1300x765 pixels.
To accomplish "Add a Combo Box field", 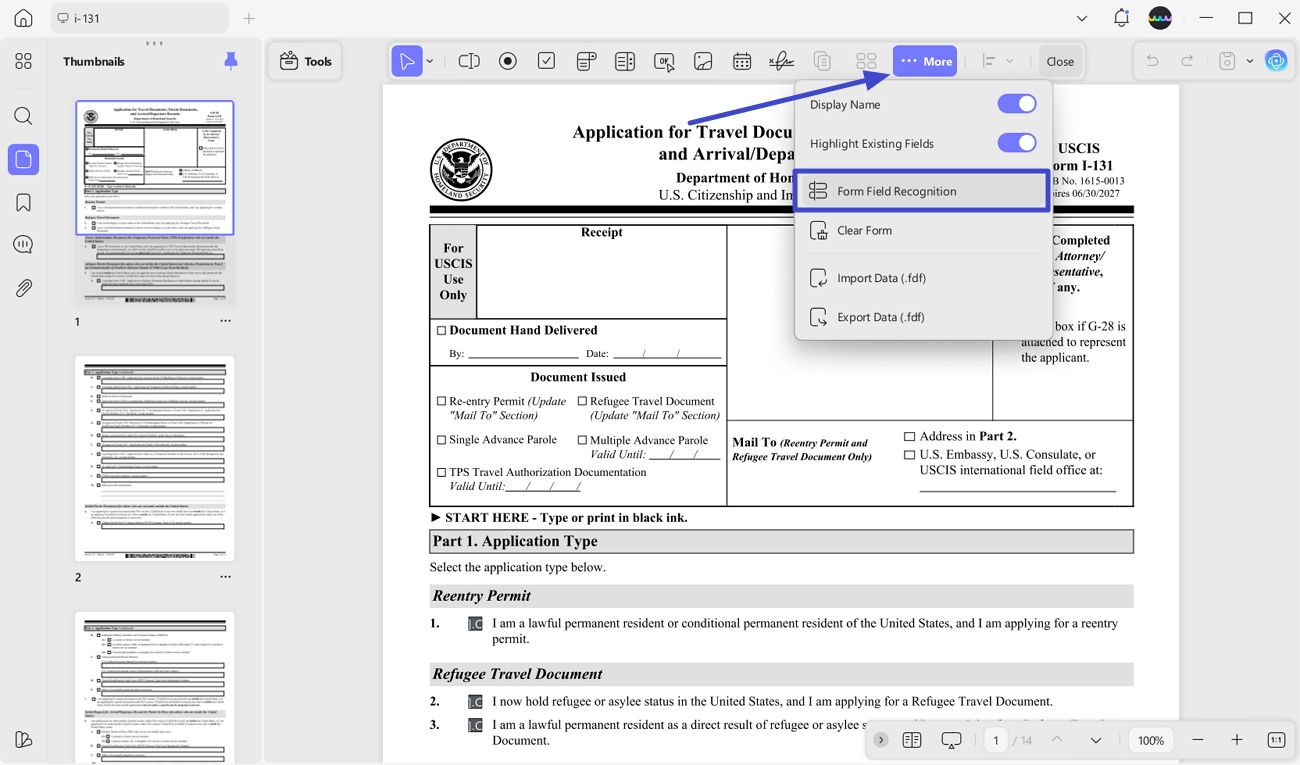I will pyautogui.click(x=586, y=60).
